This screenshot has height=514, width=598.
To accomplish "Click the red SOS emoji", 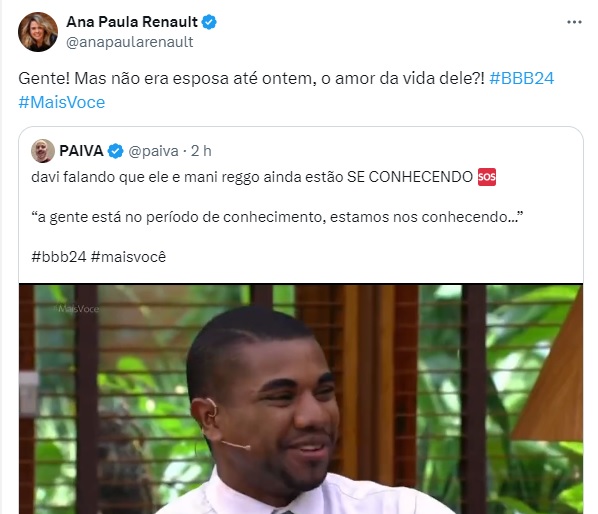I will point(487,177).
